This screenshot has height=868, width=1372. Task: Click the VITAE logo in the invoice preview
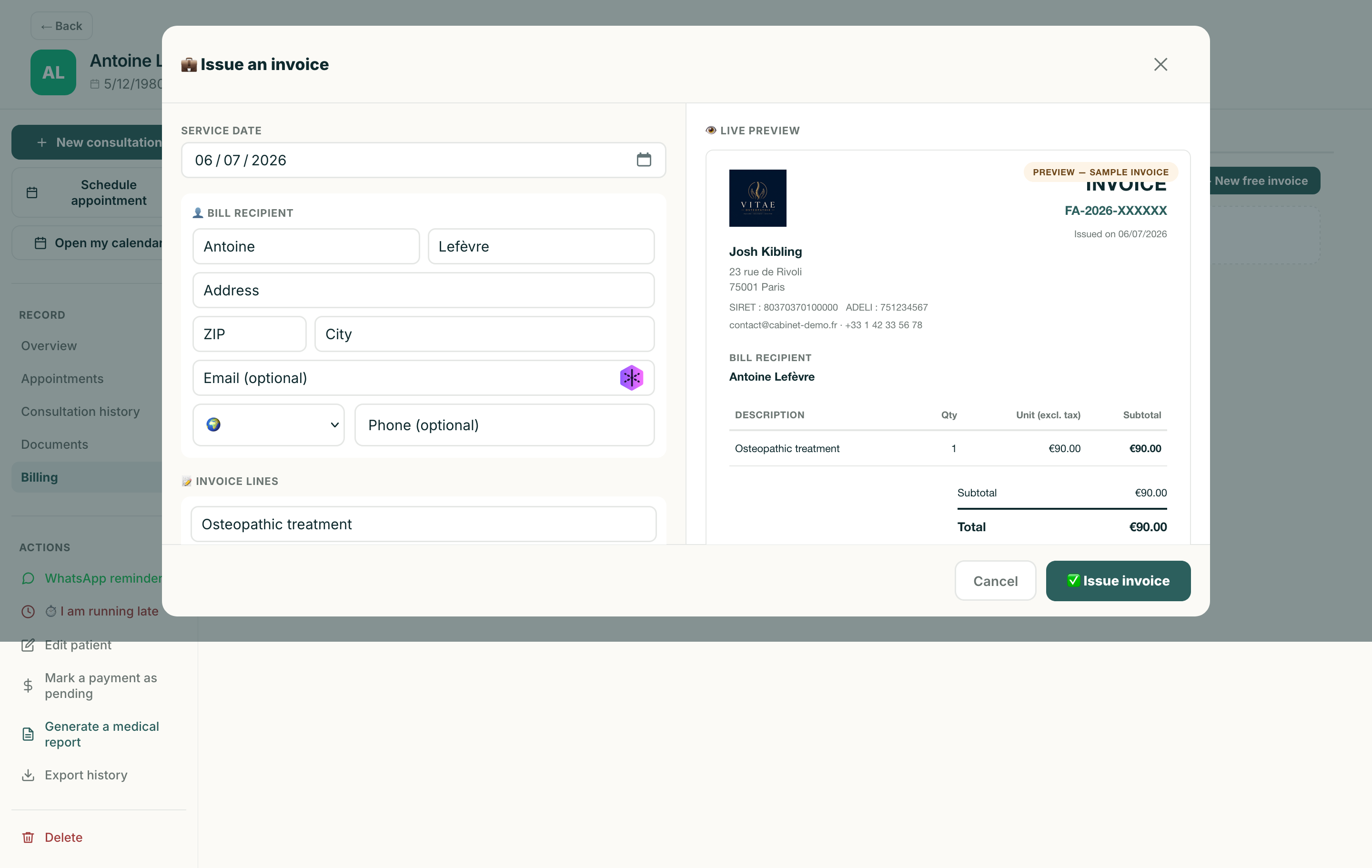pyautogui.click(x=758, y=198)
